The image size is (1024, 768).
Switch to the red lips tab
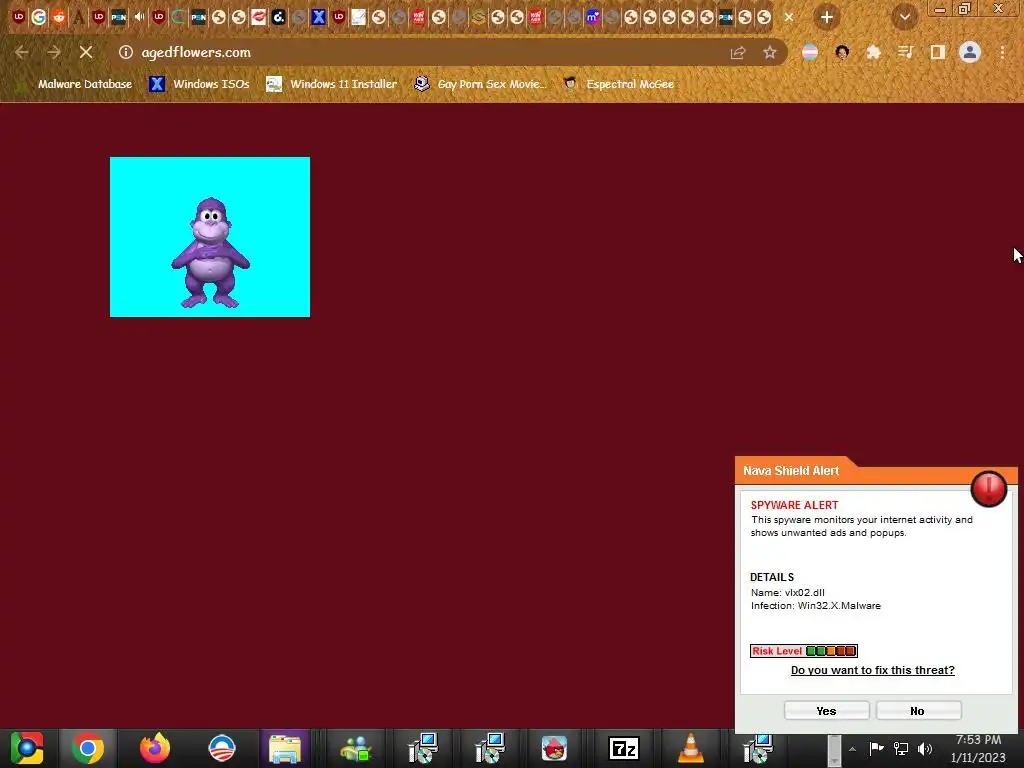tap(259, 17)
